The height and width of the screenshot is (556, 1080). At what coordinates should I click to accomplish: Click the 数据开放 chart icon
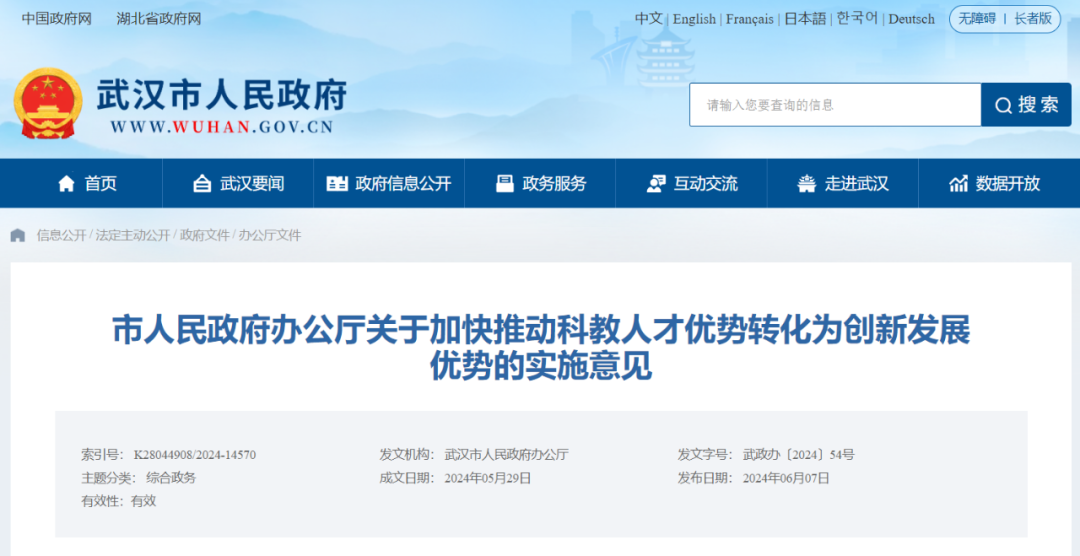point(958,184)
